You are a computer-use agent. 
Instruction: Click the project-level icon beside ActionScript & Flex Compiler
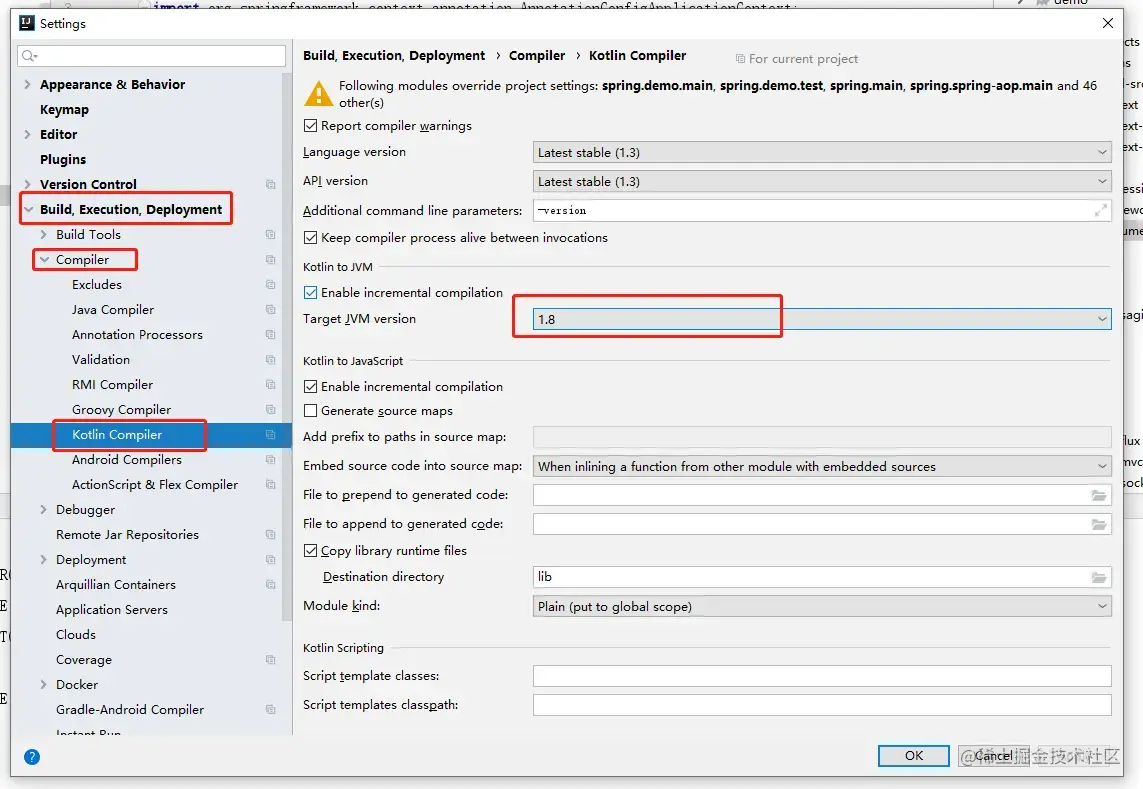point(270,485)
